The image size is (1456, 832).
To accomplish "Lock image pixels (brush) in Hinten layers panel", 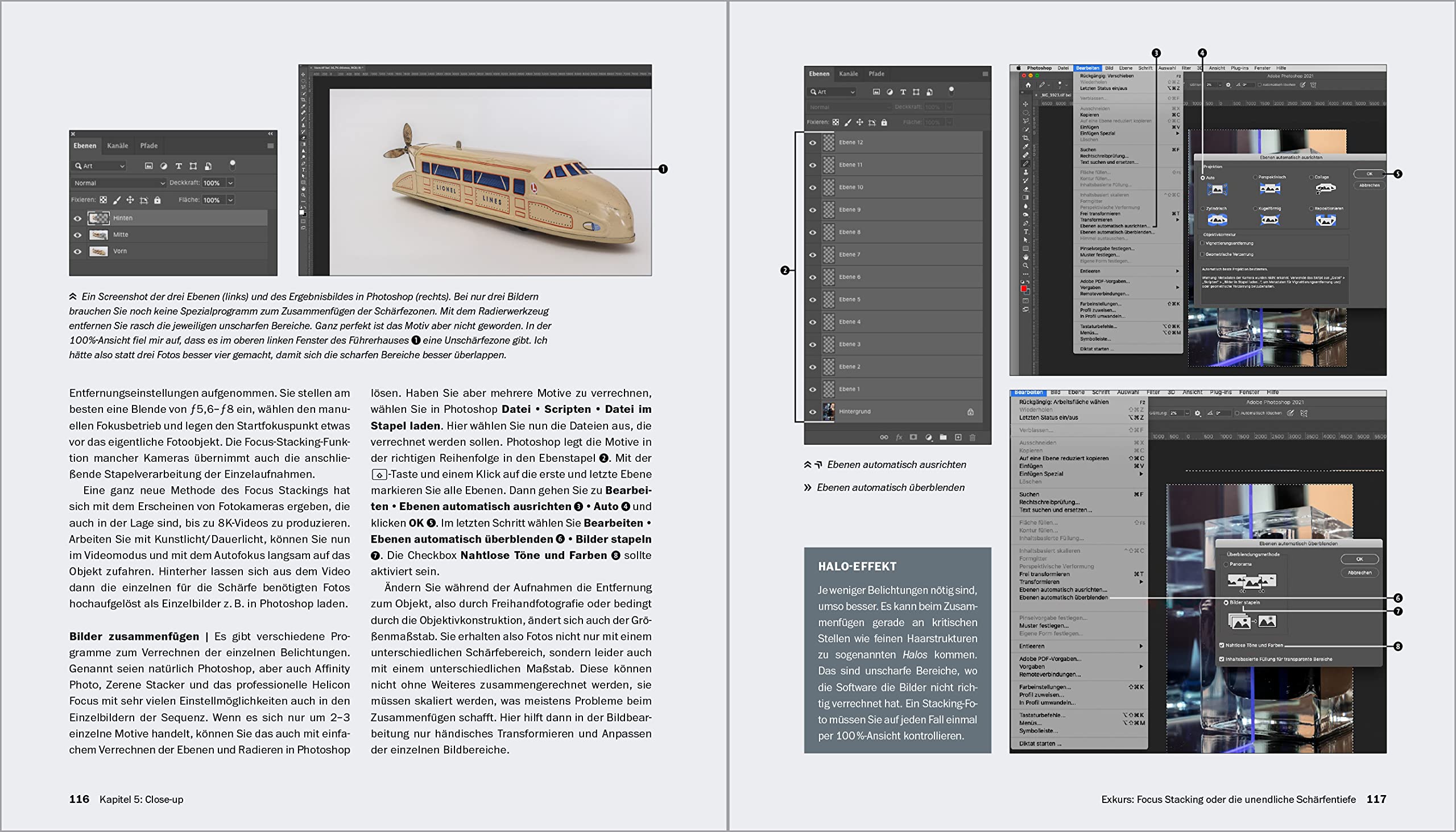I will tap(117, 200).
